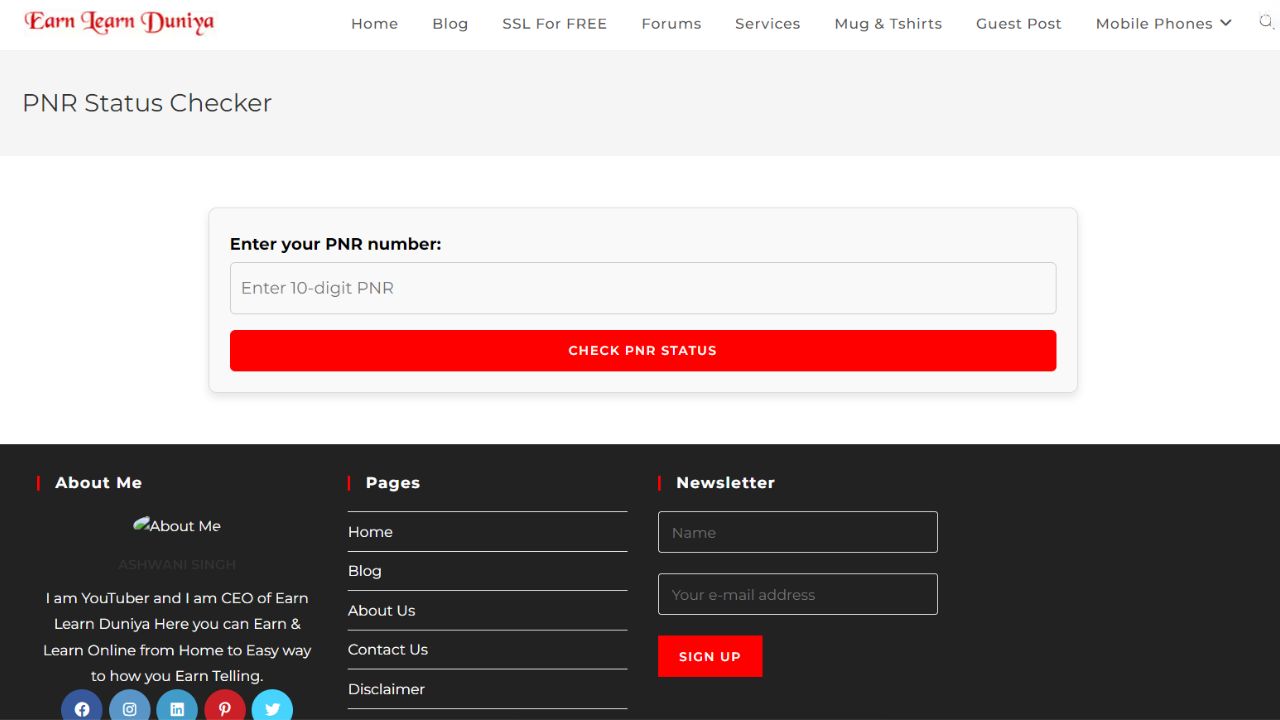The width and height of the screenshot is (1280, 720).
Task: Click the About Me footer heading
Action: [98, 483]
